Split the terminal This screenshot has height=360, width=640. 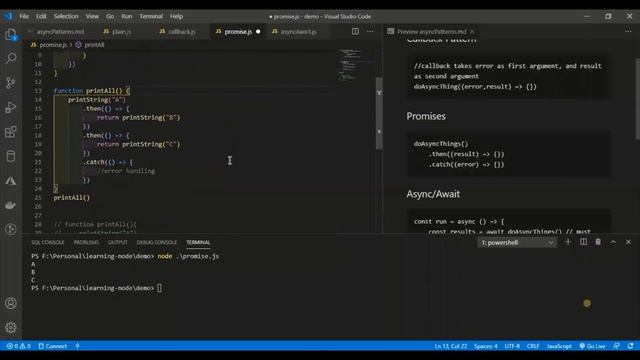coord(583,242)
